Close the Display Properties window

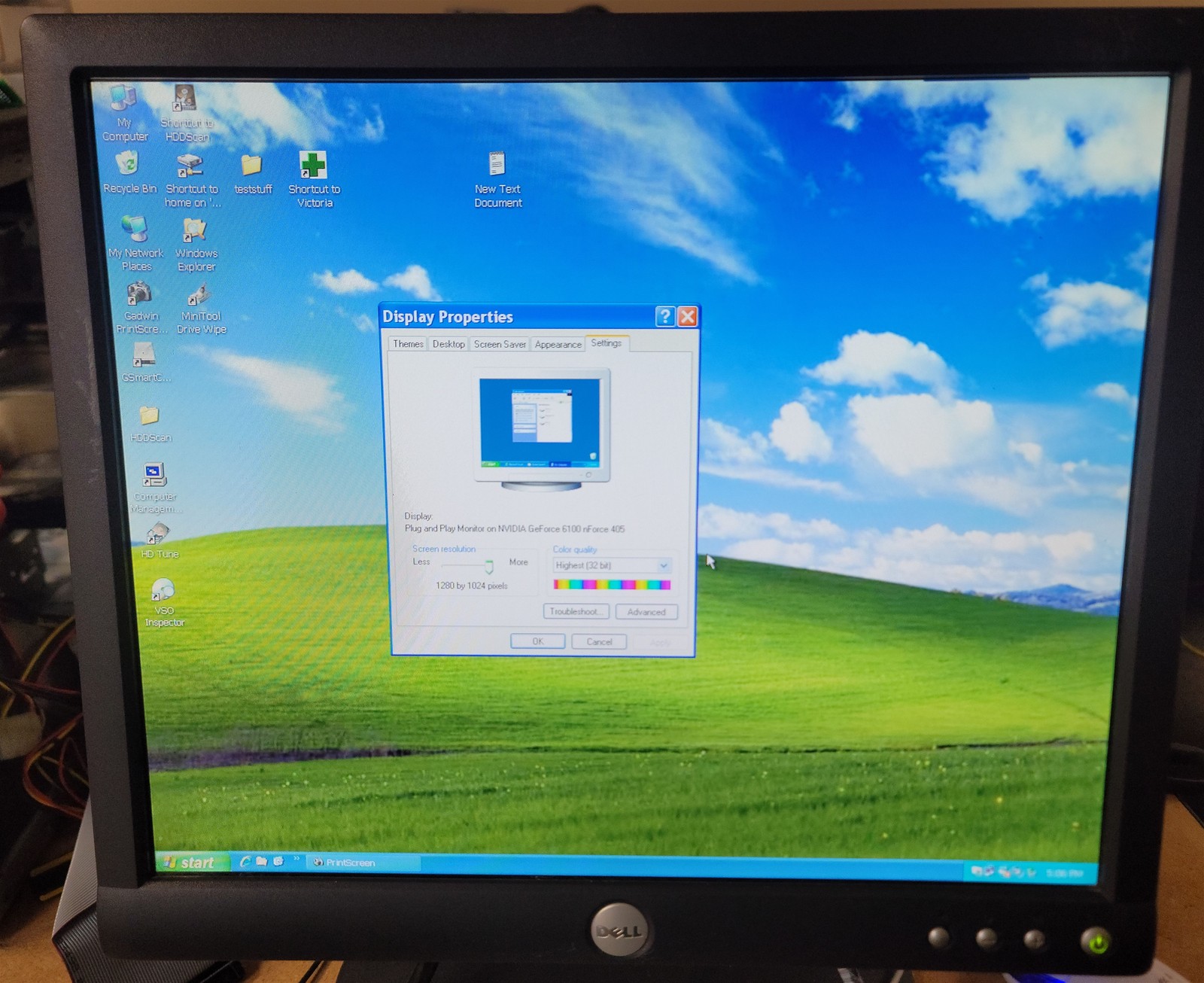coord(687,316)
